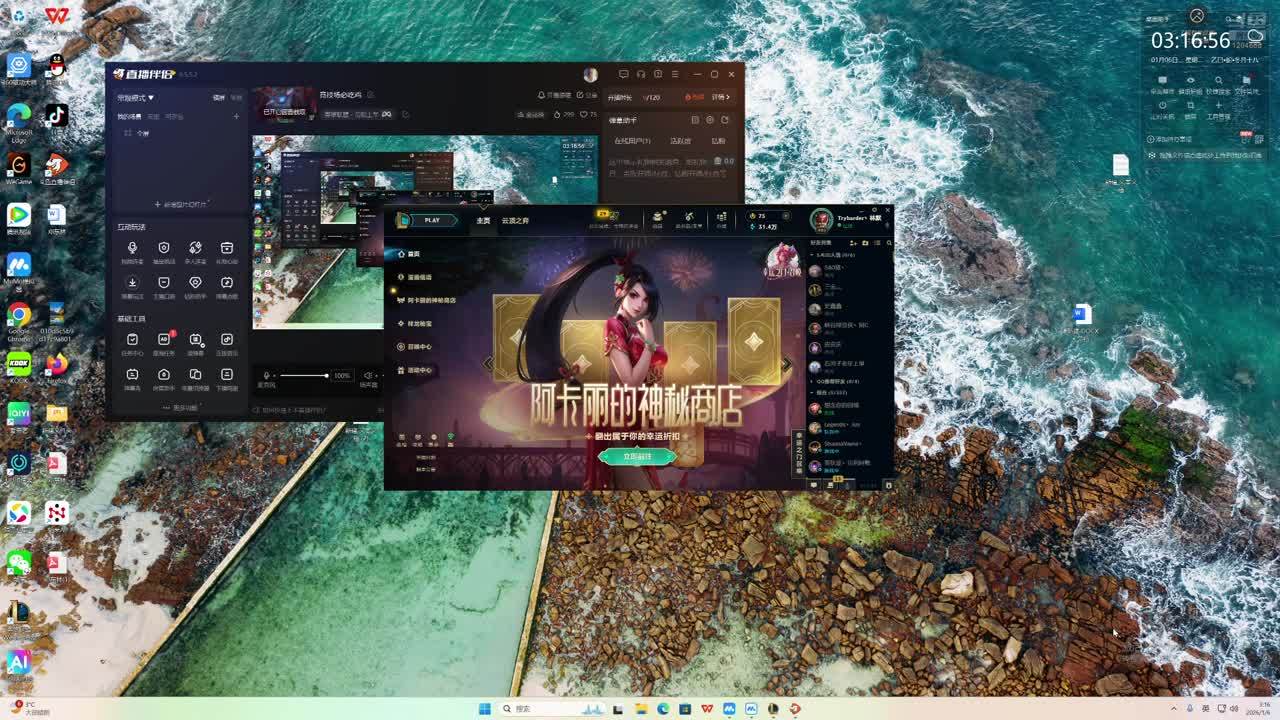The image size is (1280, 720).
Task: Expand the 常规模式 mode dropdown
Action: tap(136, 98)
